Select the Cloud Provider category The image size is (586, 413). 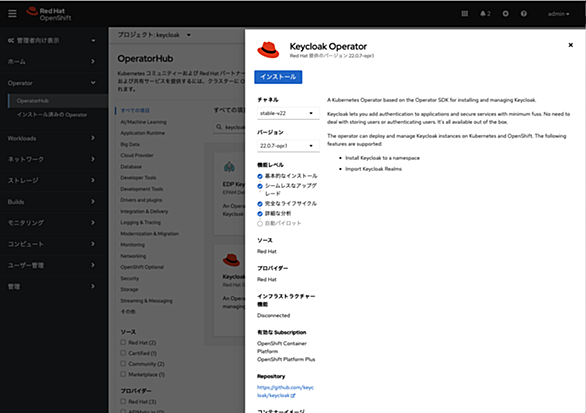[137, 155]
